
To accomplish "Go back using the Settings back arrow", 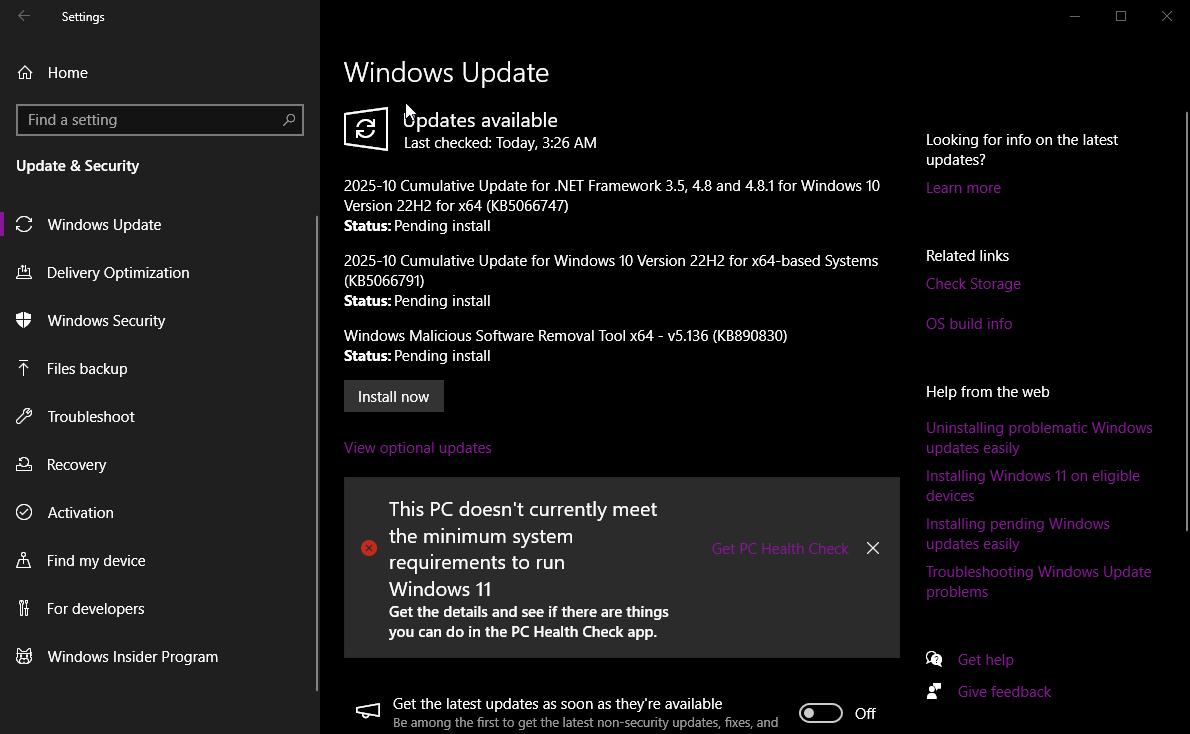I will point(24,16).
